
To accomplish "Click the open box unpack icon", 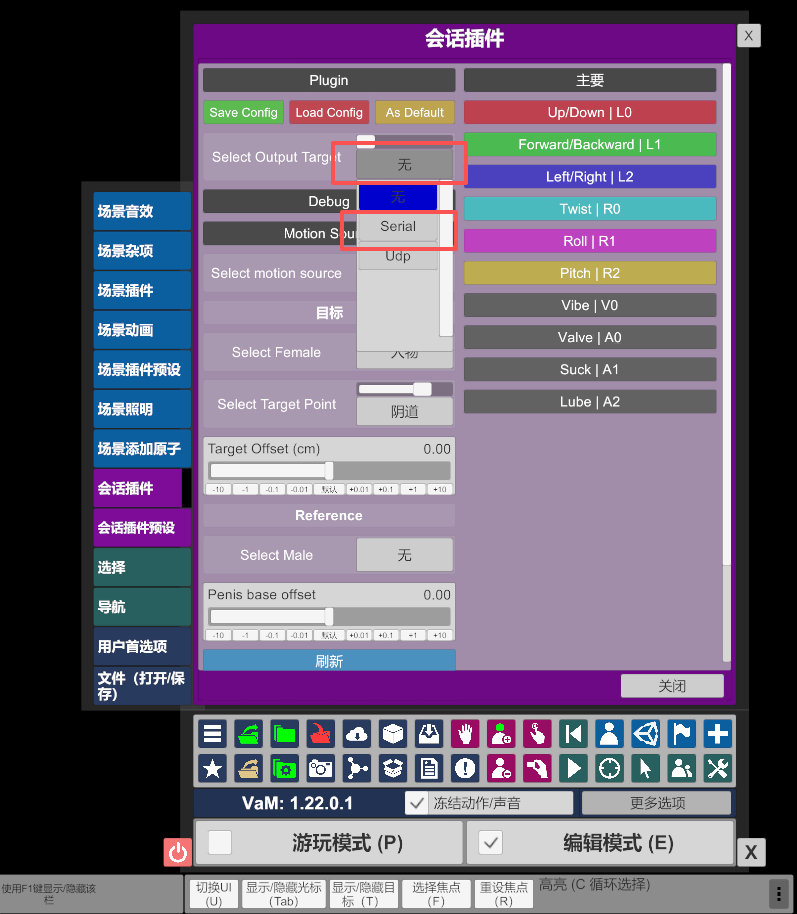I will pyautogui.click(x=393, y=768).
